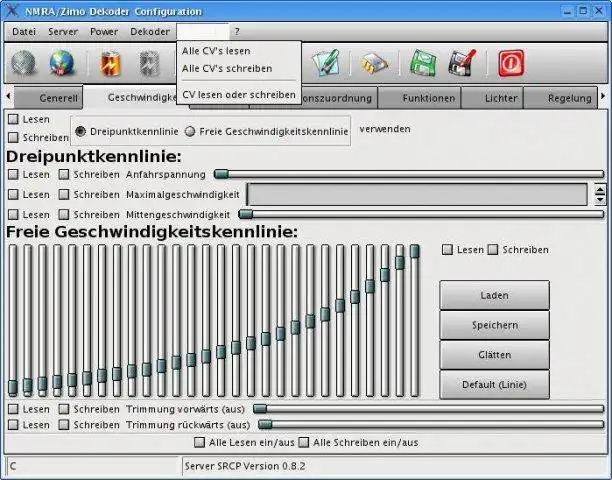The image size is (612, 480).
Task: Click the Laden button
Action: point(495,295)
